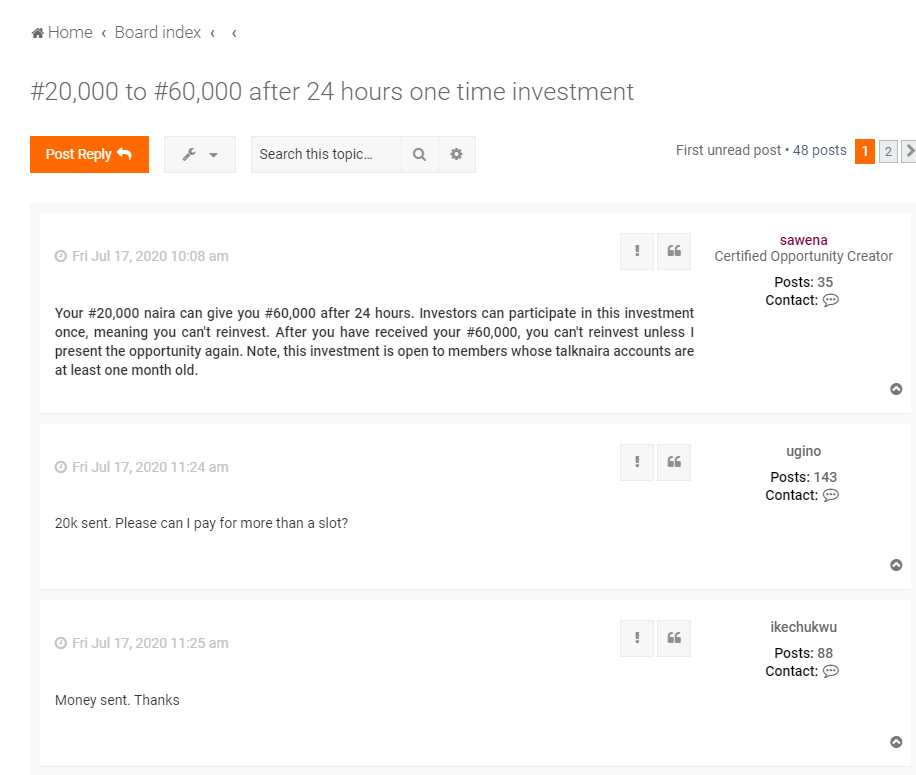This screenshot has width=916, height=775.
Task: Quote sawena's post
Action: [x=674, y=251]
